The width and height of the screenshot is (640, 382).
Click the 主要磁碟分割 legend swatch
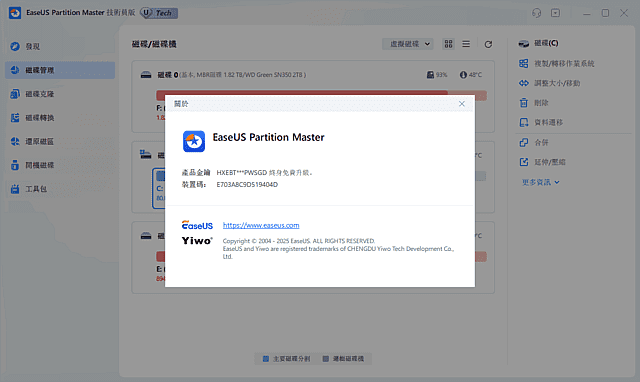266,359
